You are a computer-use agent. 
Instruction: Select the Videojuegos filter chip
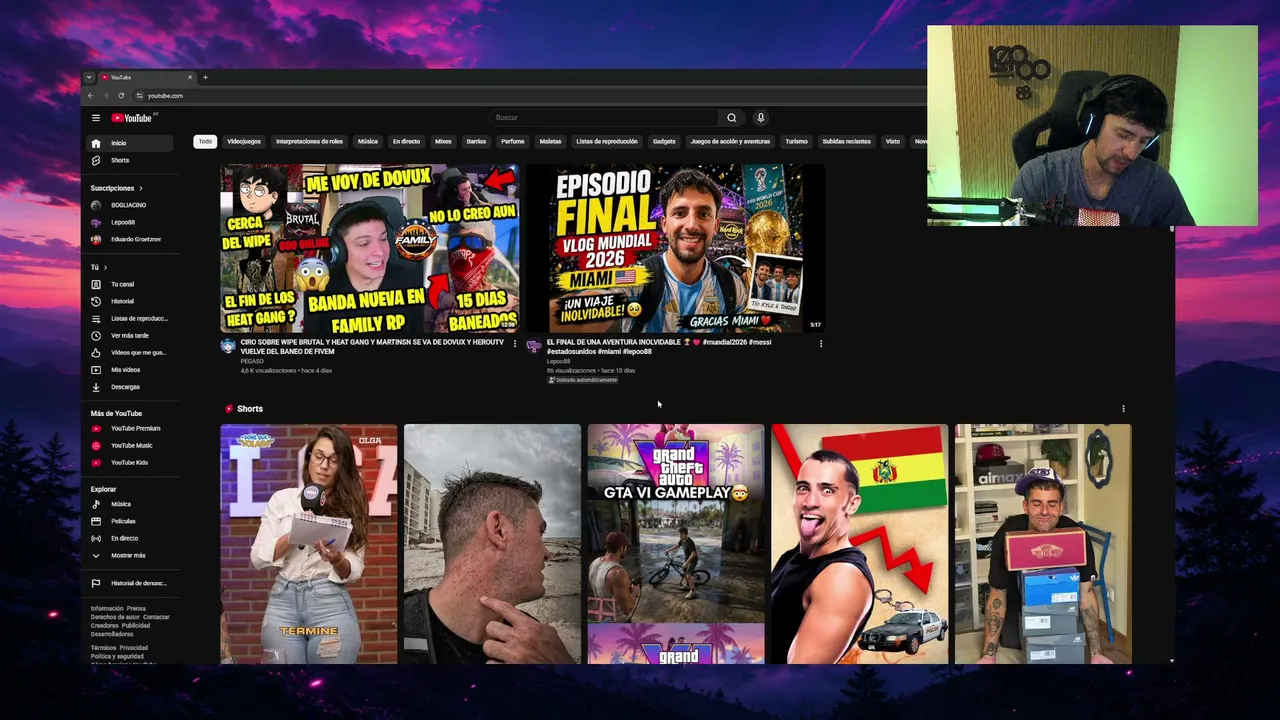pyautogui.click(x=244, y=141)
